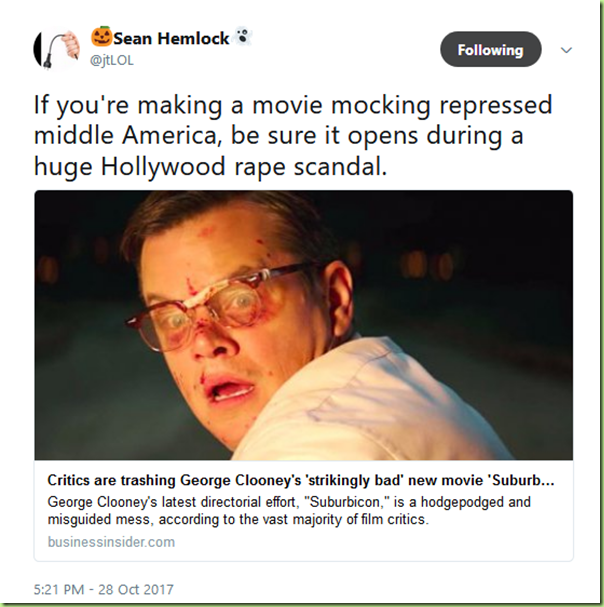Open the businessinsider.com source link
The image size is (604, 607).
tap(111, 542)
